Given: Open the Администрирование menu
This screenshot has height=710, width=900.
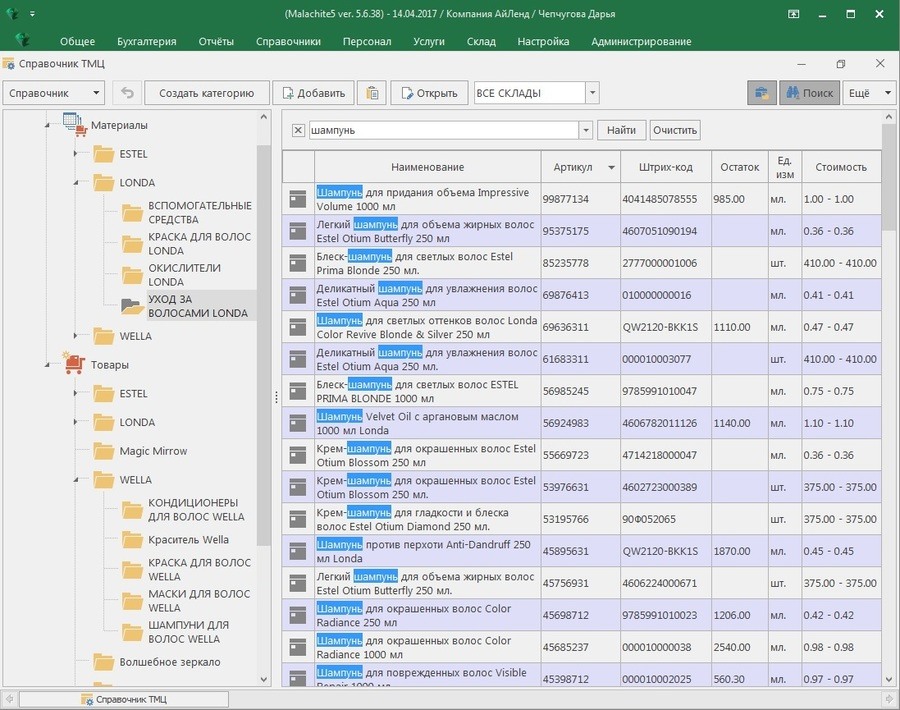Looking at the screenshot, I should (x=641, y=41).
